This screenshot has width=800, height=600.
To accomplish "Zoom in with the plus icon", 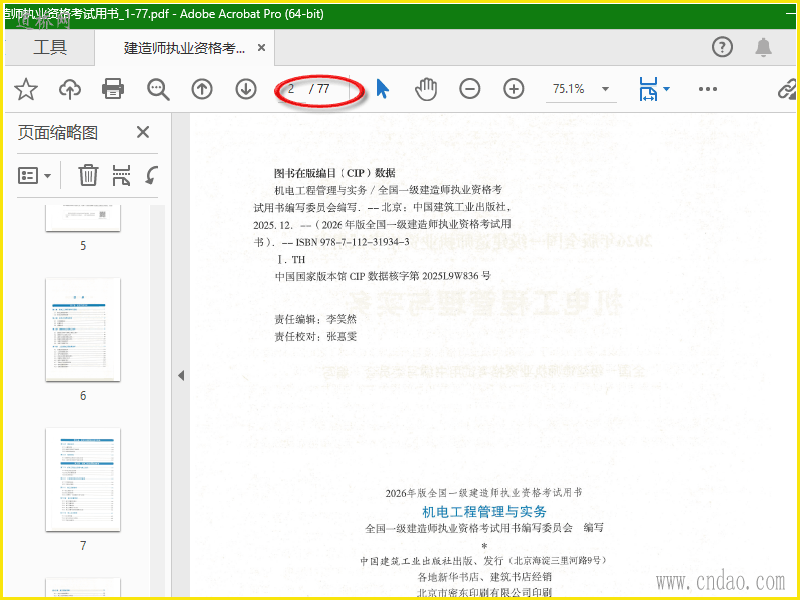I will click(x=513, y=89).
